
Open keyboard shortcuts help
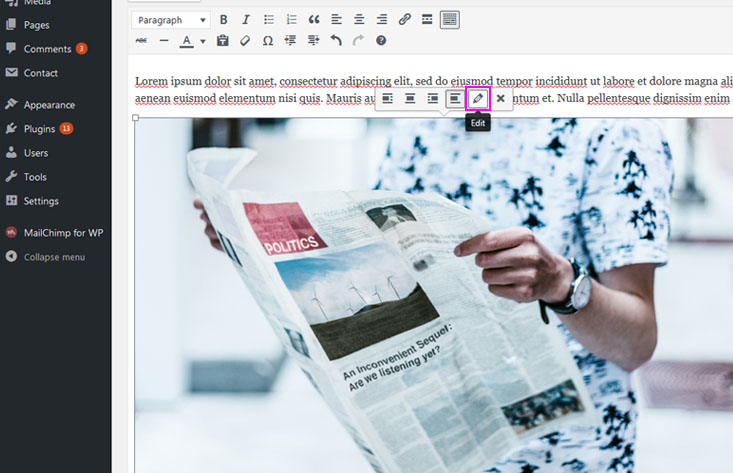point(381,41)
